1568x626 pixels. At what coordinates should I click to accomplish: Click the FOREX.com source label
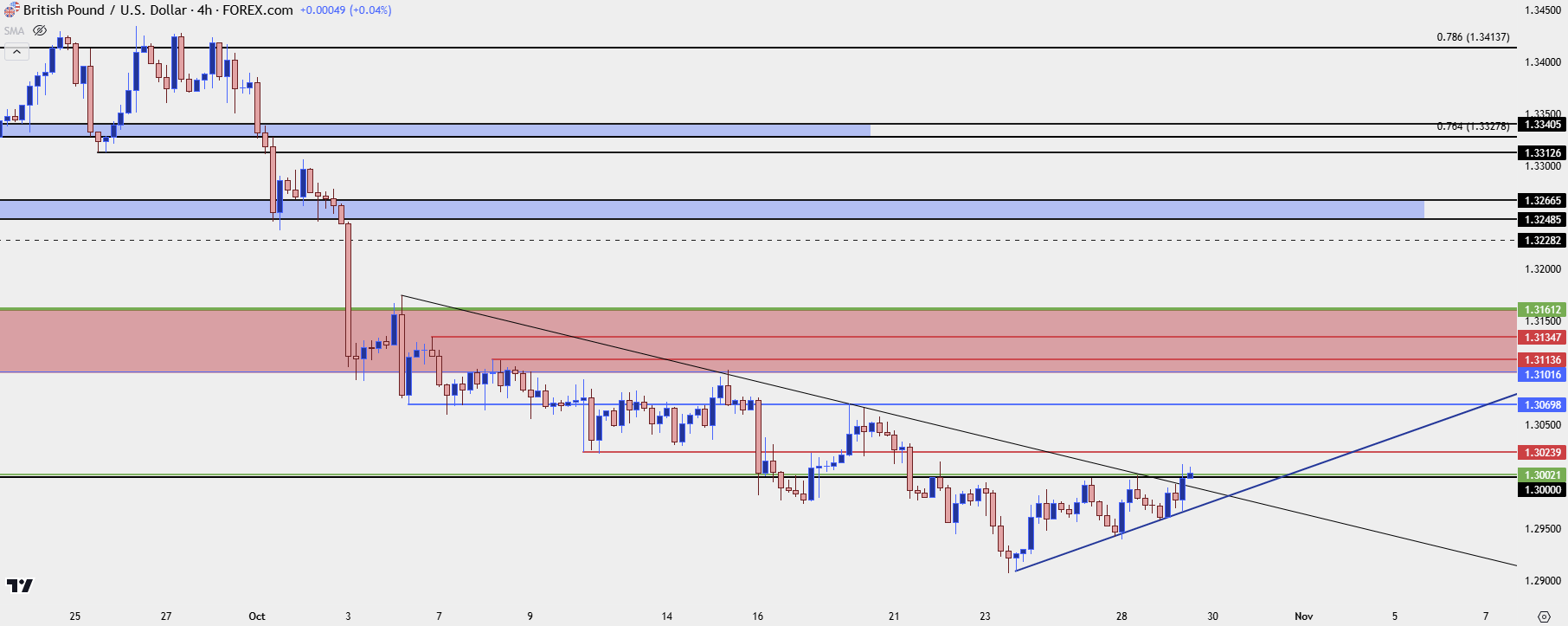[x=258, y=10]
